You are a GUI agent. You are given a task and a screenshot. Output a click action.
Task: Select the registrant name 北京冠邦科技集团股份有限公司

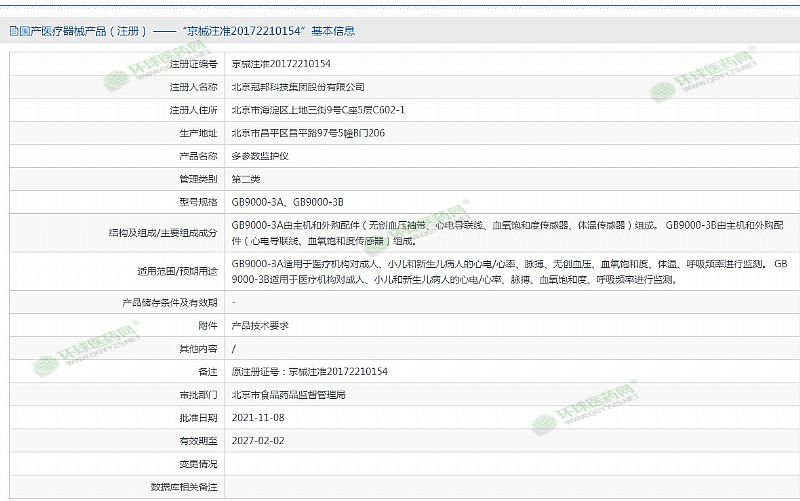pos(298,87)
